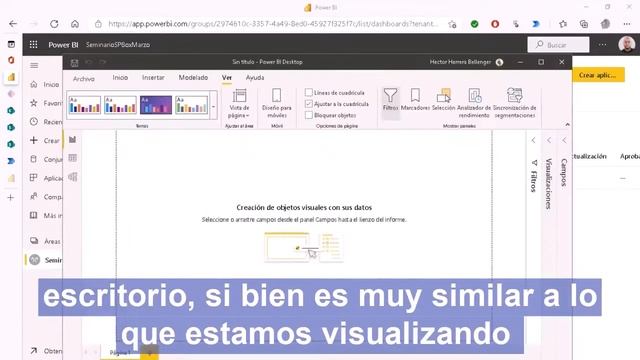Reload the browser page
Viewport: 640px width, 360px height.
click(54, 24)
